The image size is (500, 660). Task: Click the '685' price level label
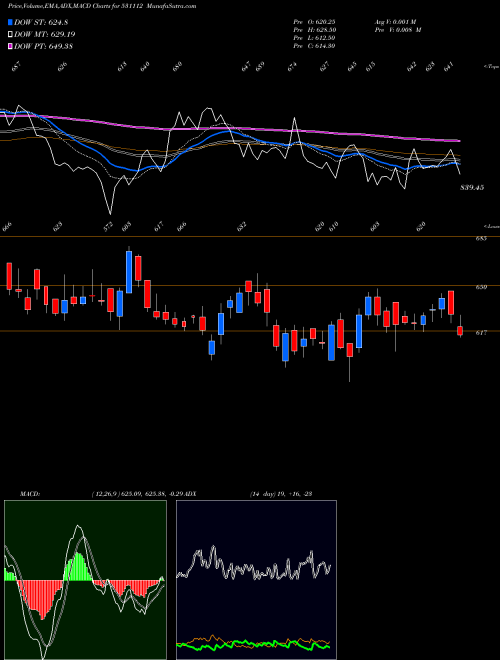coord(482,239)
